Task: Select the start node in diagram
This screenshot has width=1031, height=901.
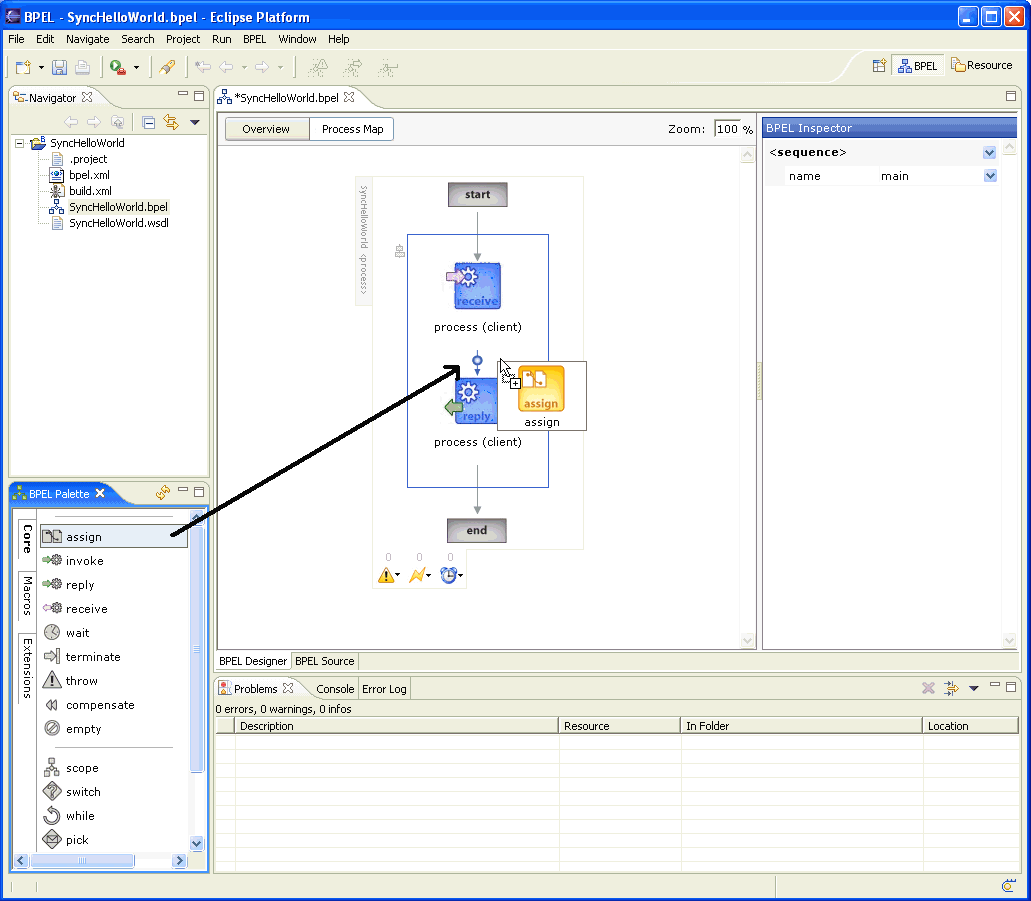Action: (477, 195)
